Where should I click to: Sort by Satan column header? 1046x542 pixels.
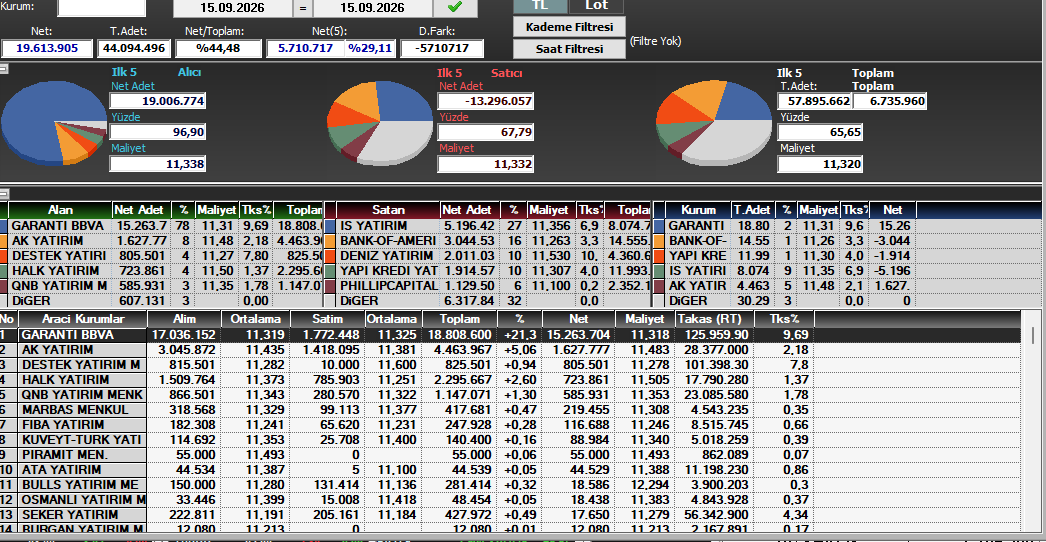coord(388,210)
